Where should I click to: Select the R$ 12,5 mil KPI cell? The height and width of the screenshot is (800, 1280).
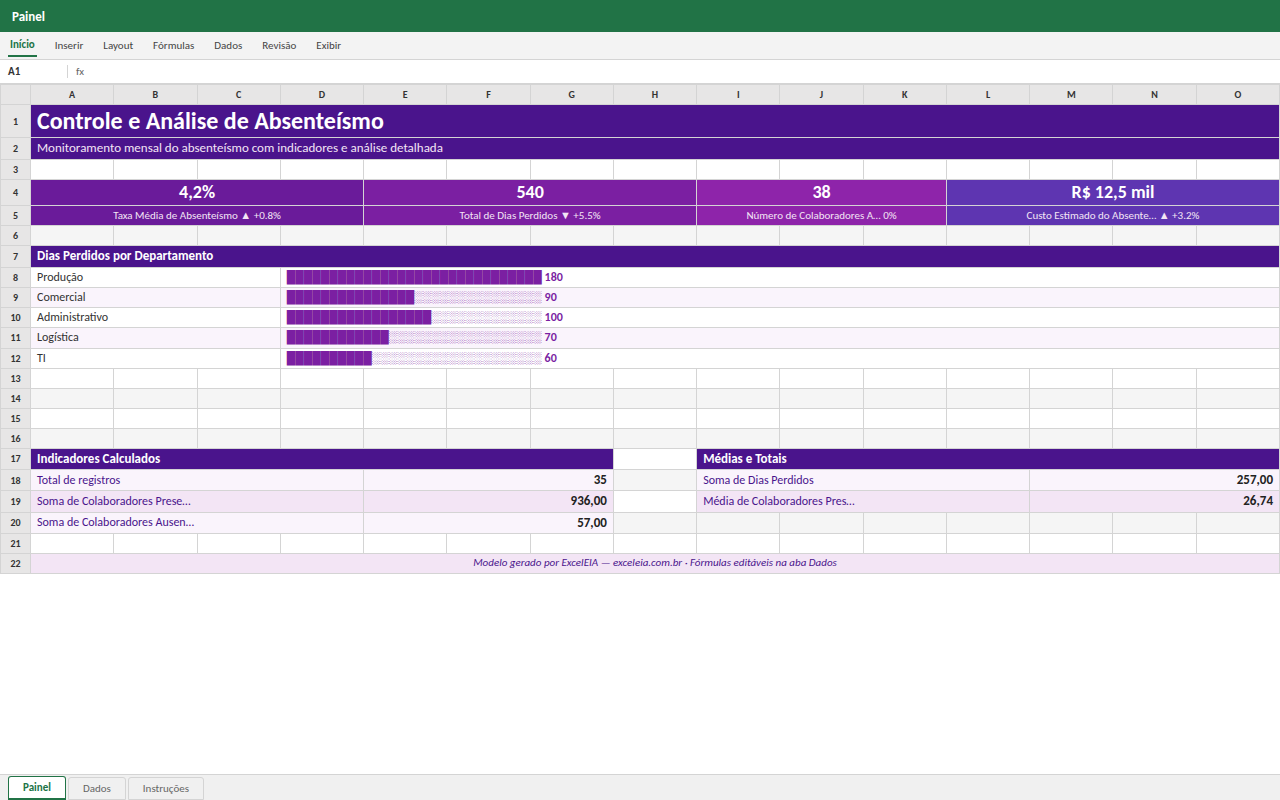1113,193
